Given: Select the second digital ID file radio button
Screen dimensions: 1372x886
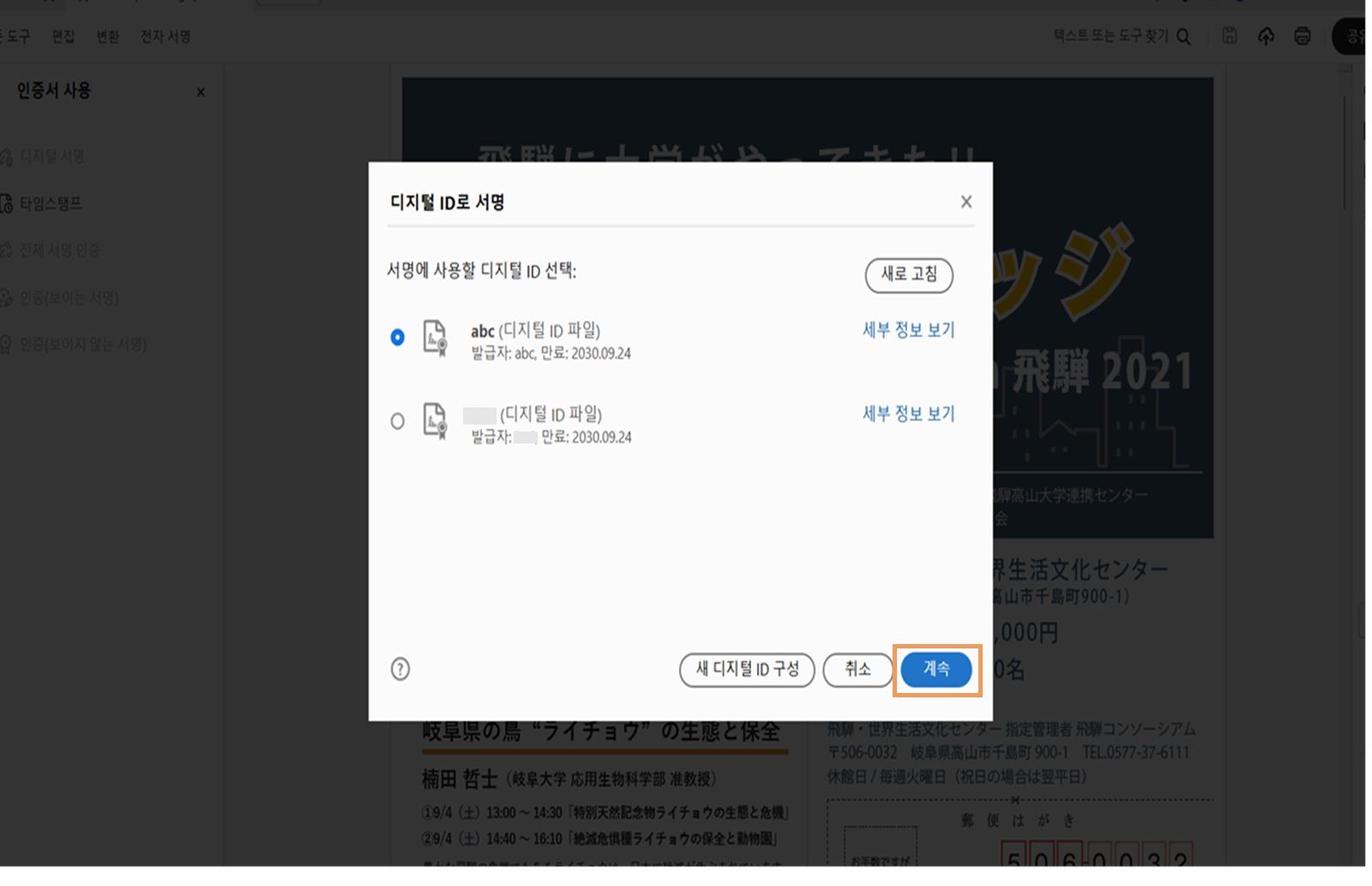Looking at the screenshot, I should 397,421.
